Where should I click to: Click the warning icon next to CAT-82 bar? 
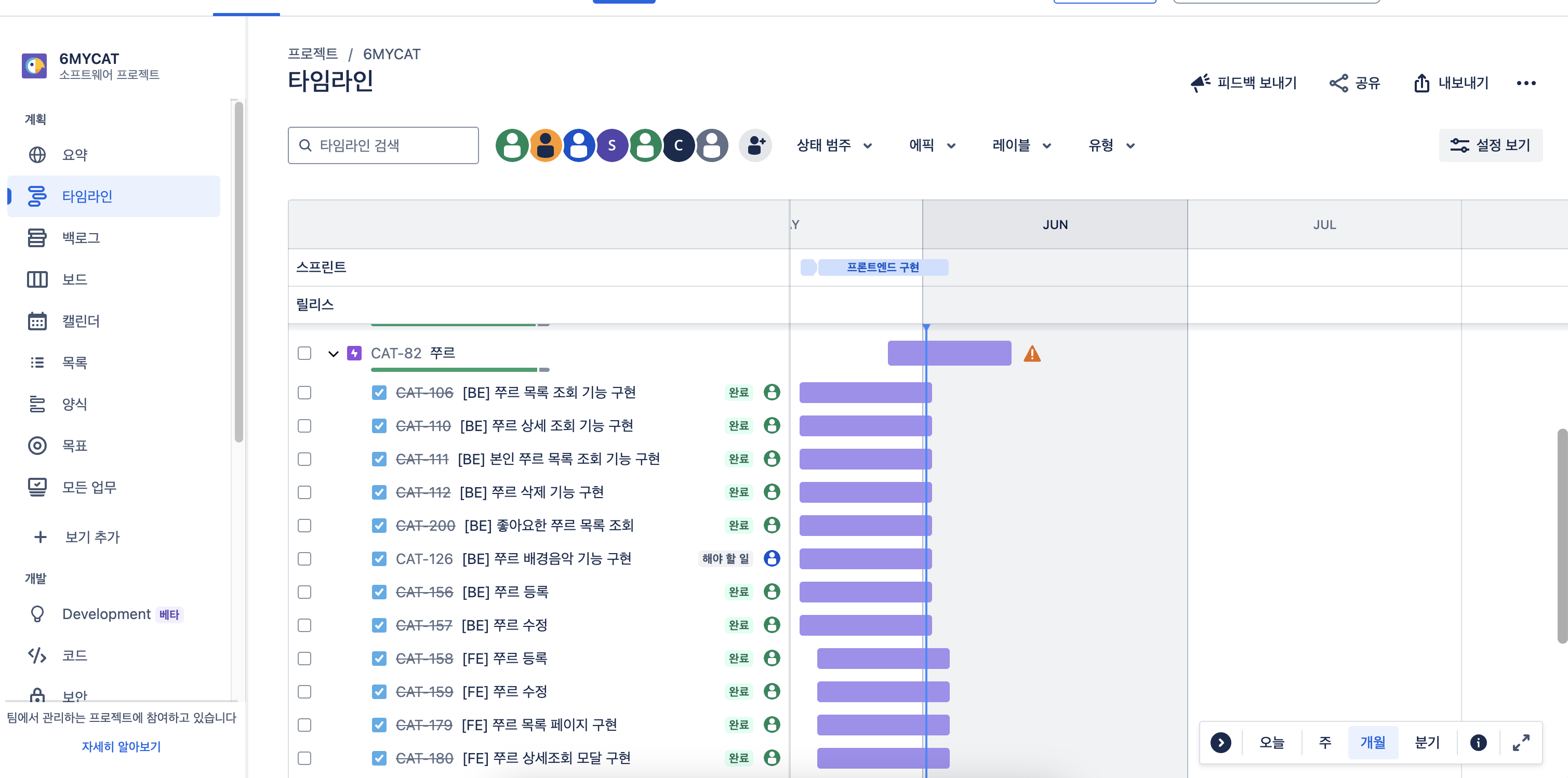point(1032,353)
